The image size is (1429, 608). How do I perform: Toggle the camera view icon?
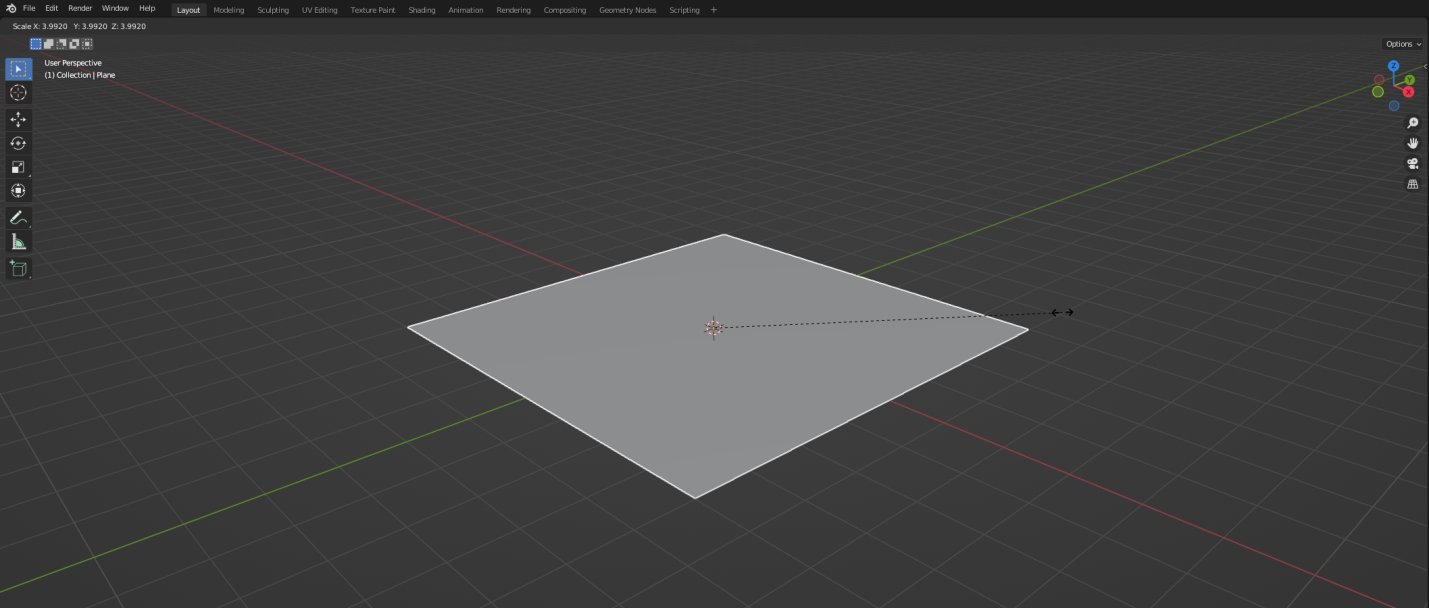[x=1413, y=164]
